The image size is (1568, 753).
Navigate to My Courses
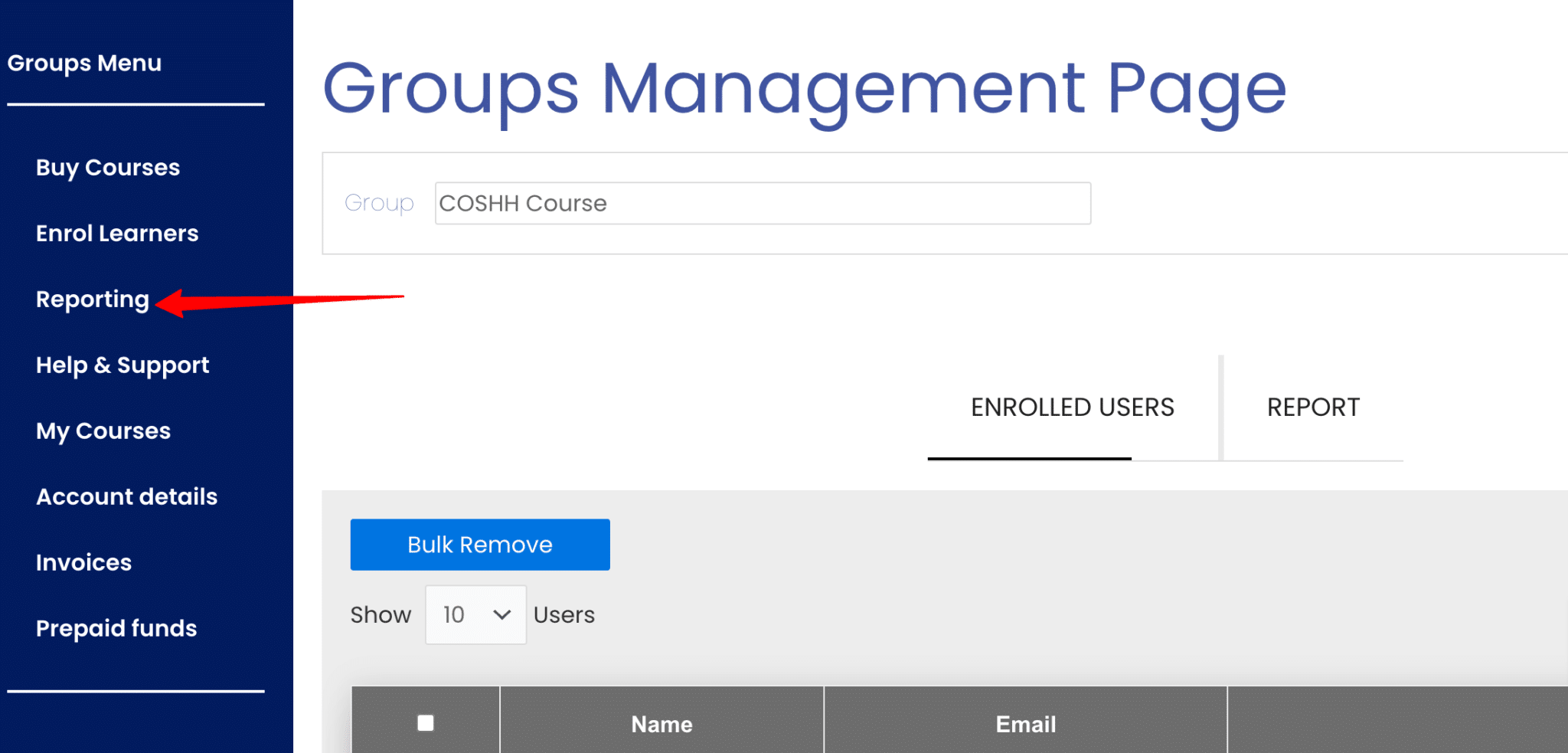coord(103,431)
